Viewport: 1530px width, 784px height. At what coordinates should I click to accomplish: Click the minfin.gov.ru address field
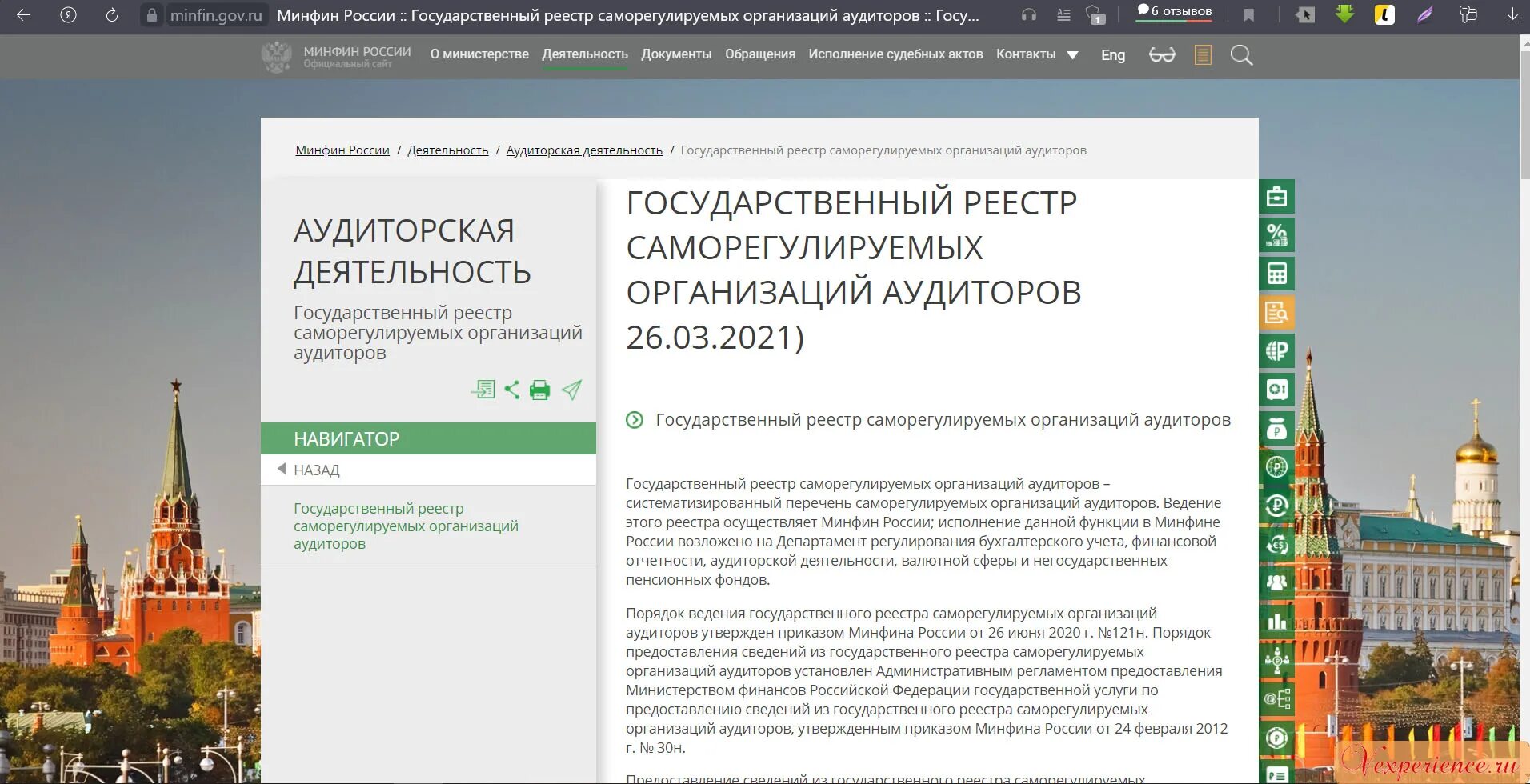(x=216, y=15)
